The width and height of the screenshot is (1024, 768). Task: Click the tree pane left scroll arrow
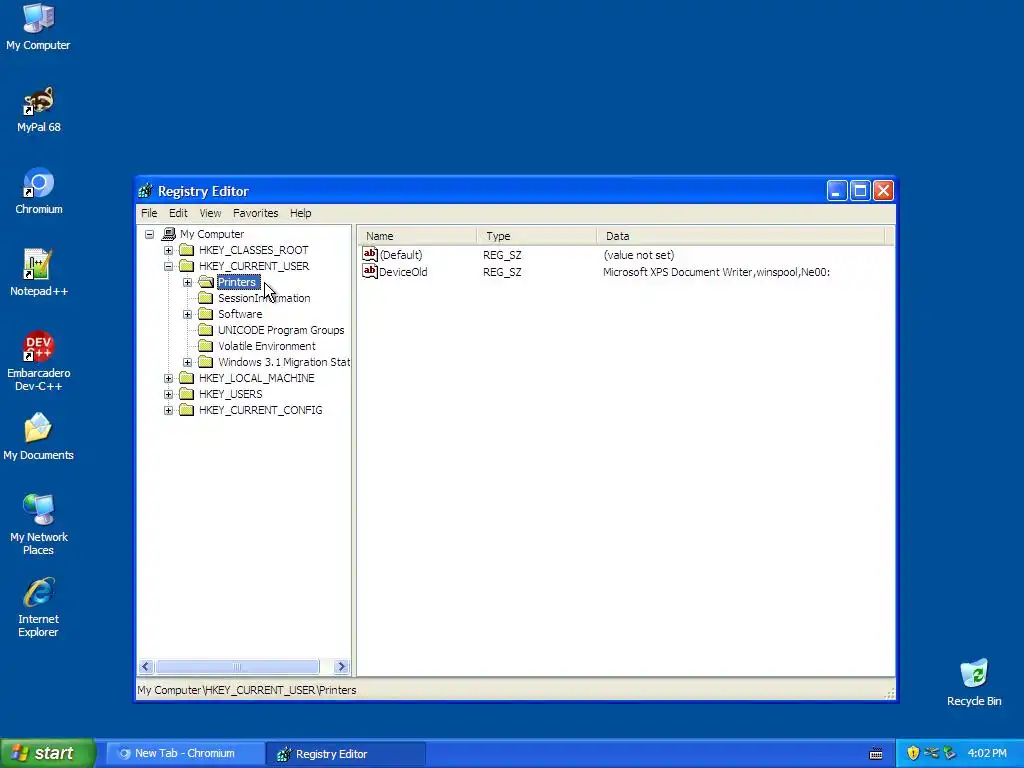pos(146,667)
